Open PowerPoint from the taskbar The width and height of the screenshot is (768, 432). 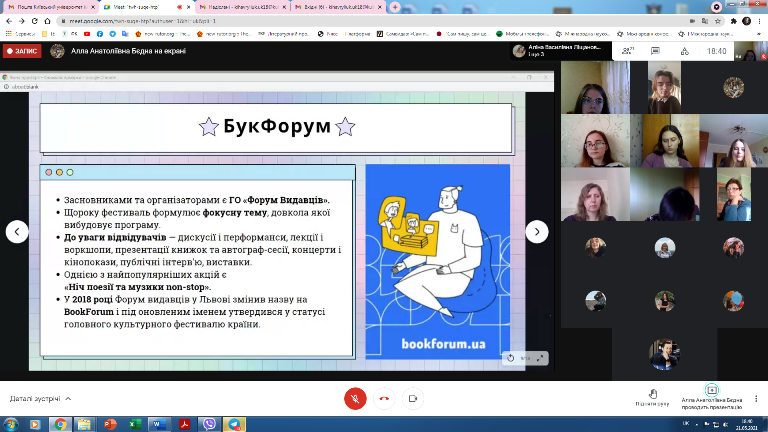[x=110, y=424]
